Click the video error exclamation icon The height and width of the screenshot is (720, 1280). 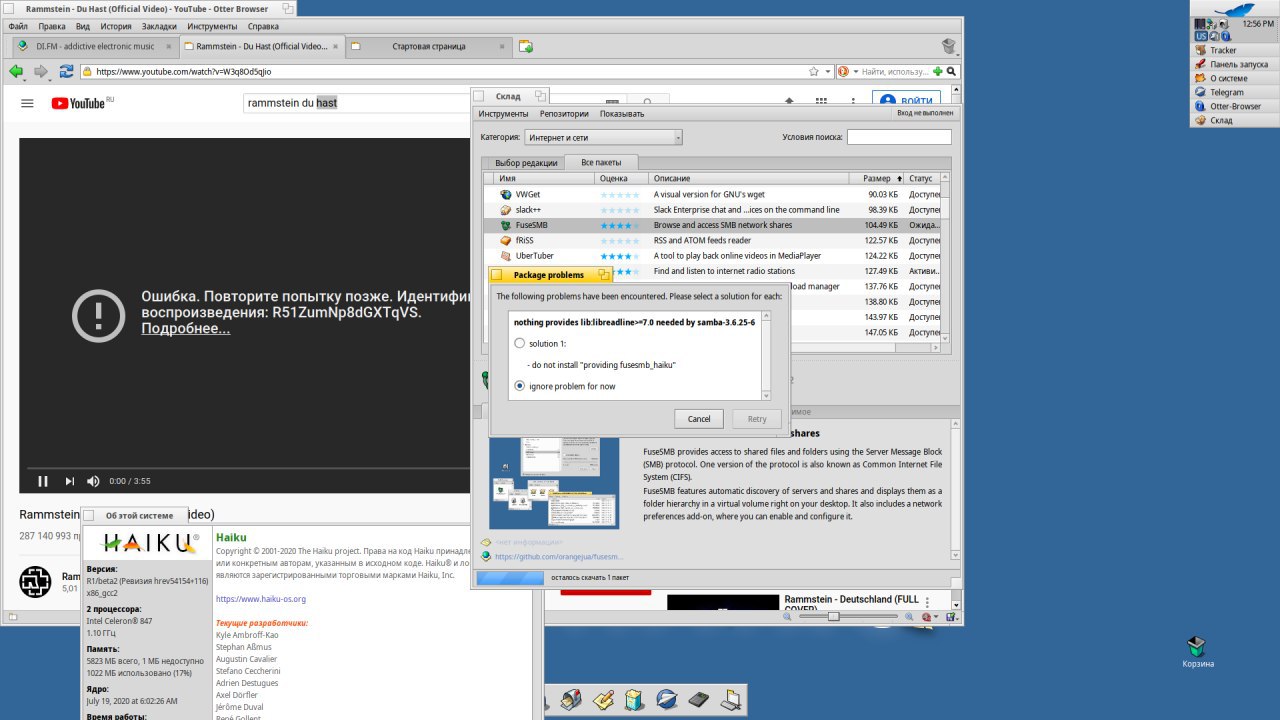coord(99,314)
